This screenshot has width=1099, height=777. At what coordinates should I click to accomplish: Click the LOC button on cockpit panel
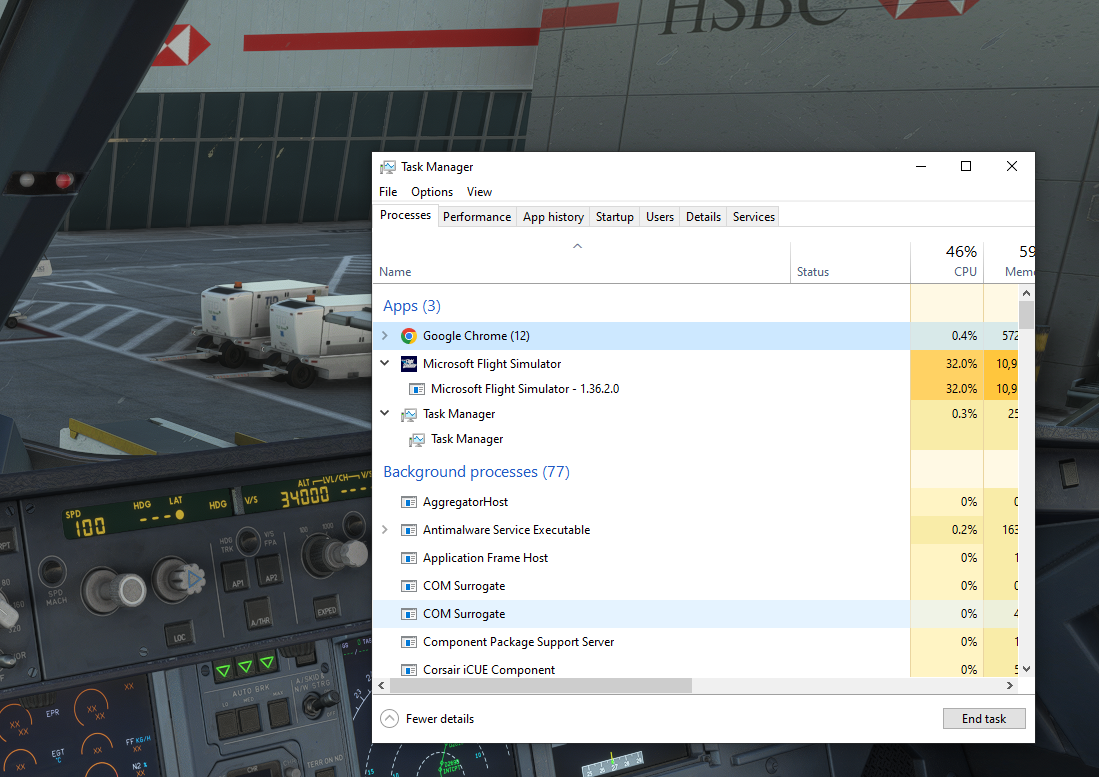pyautogui.click(x=179, y=634)
